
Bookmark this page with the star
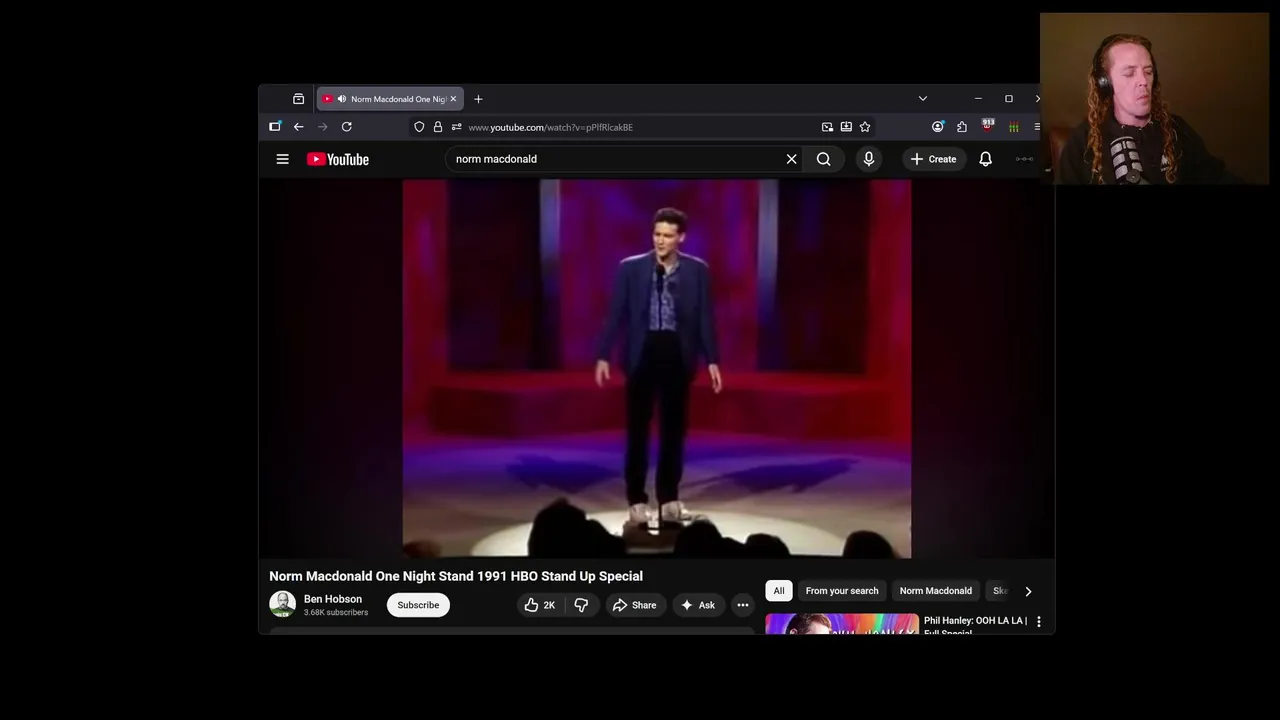865,127
